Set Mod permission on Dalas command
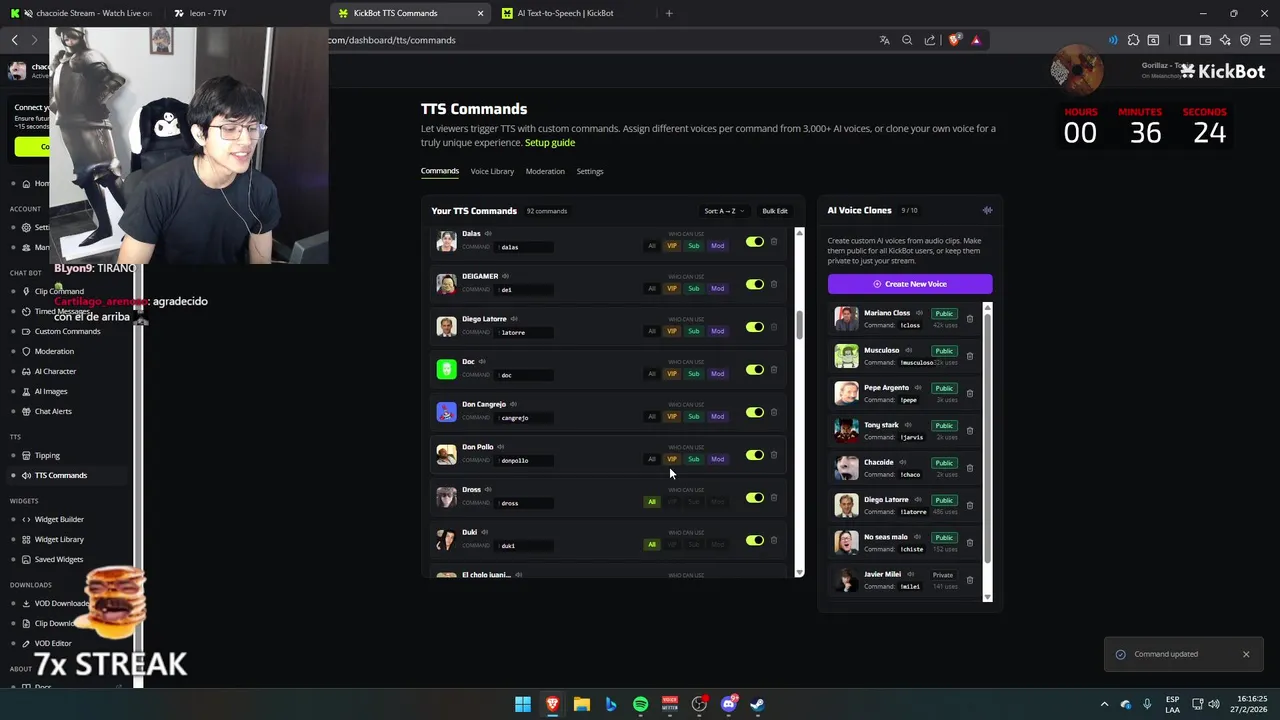This screenshot has height=720, width=1280. click(x=717, y=246)
